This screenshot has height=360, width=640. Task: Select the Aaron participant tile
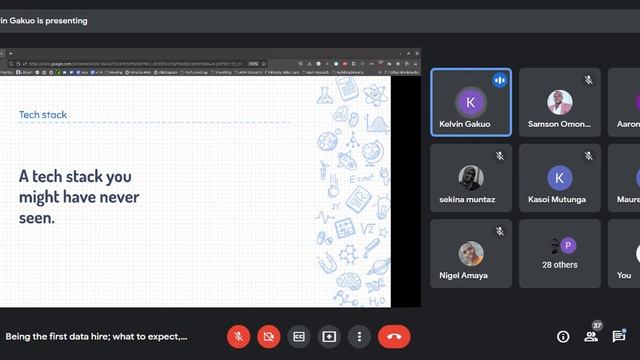click(624, 102)
